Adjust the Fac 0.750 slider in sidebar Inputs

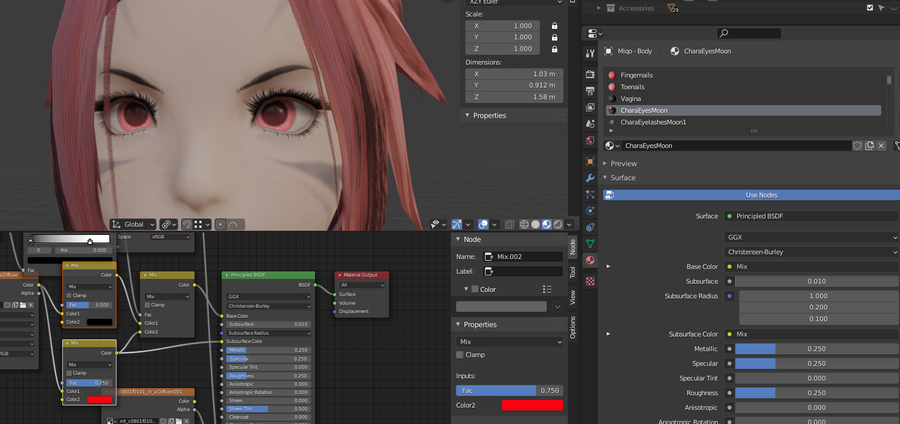coord(510,390)
